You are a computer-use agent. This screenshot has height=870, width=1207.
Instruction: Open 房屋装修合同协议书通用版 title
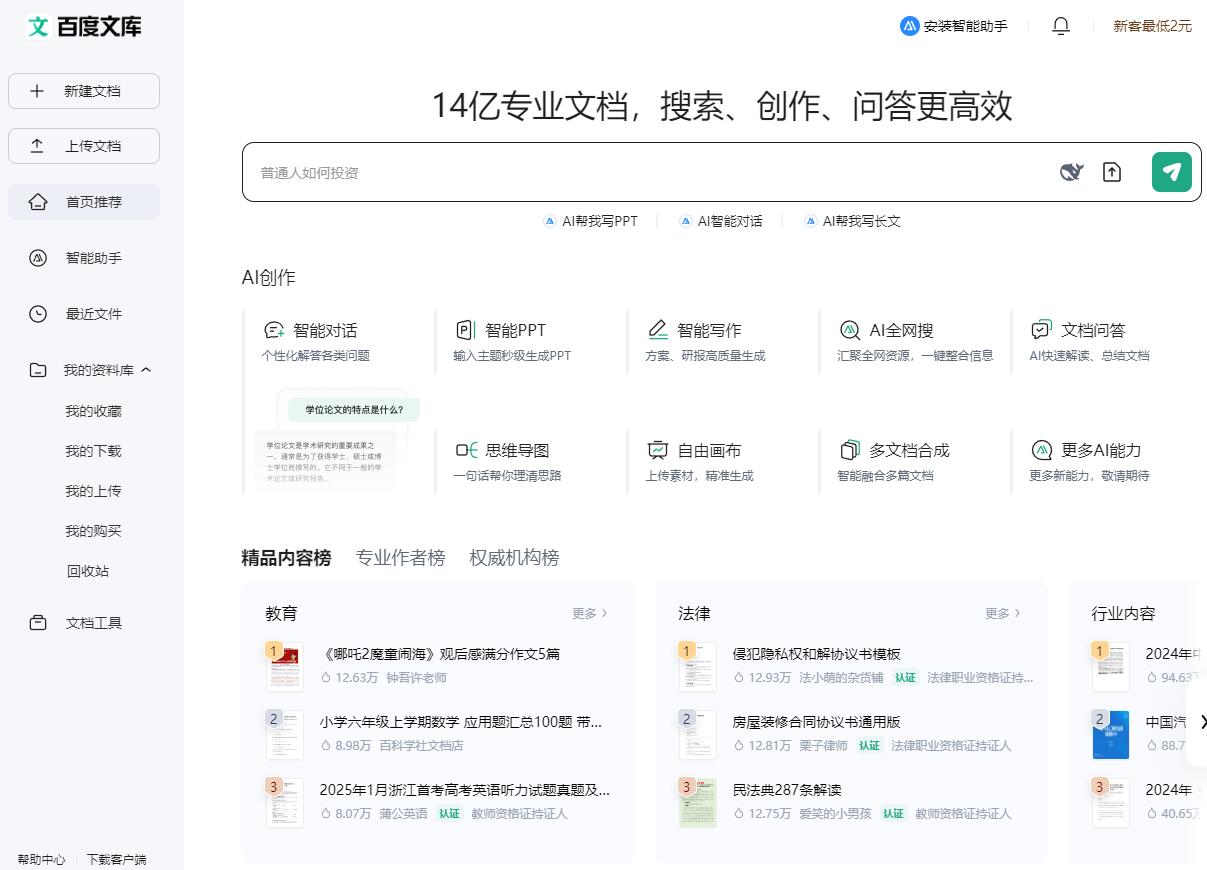click(x=817, y=722)
